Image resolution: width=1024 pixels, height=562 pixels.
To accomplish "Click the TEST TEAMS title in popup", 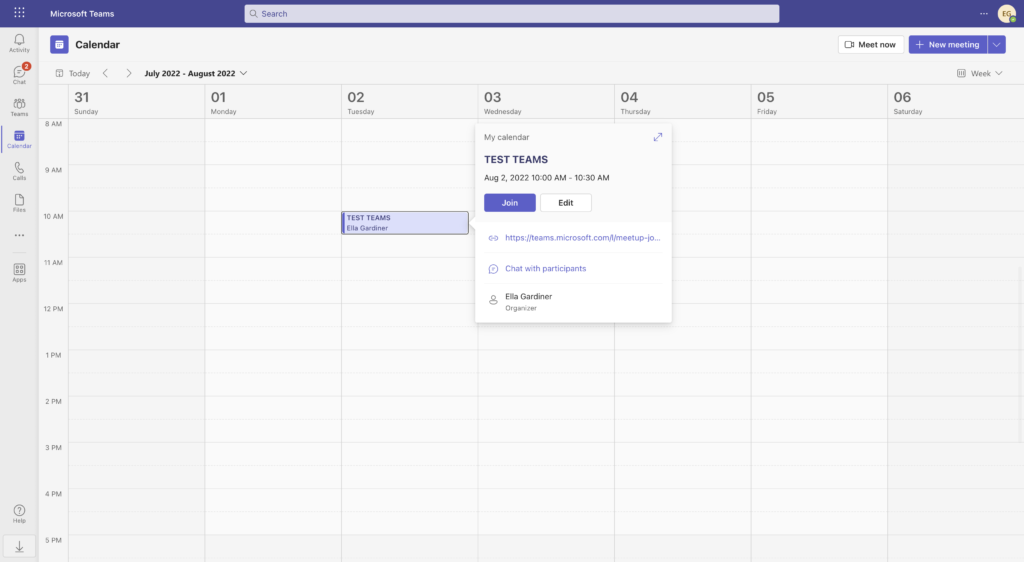I will coord(516,159).
